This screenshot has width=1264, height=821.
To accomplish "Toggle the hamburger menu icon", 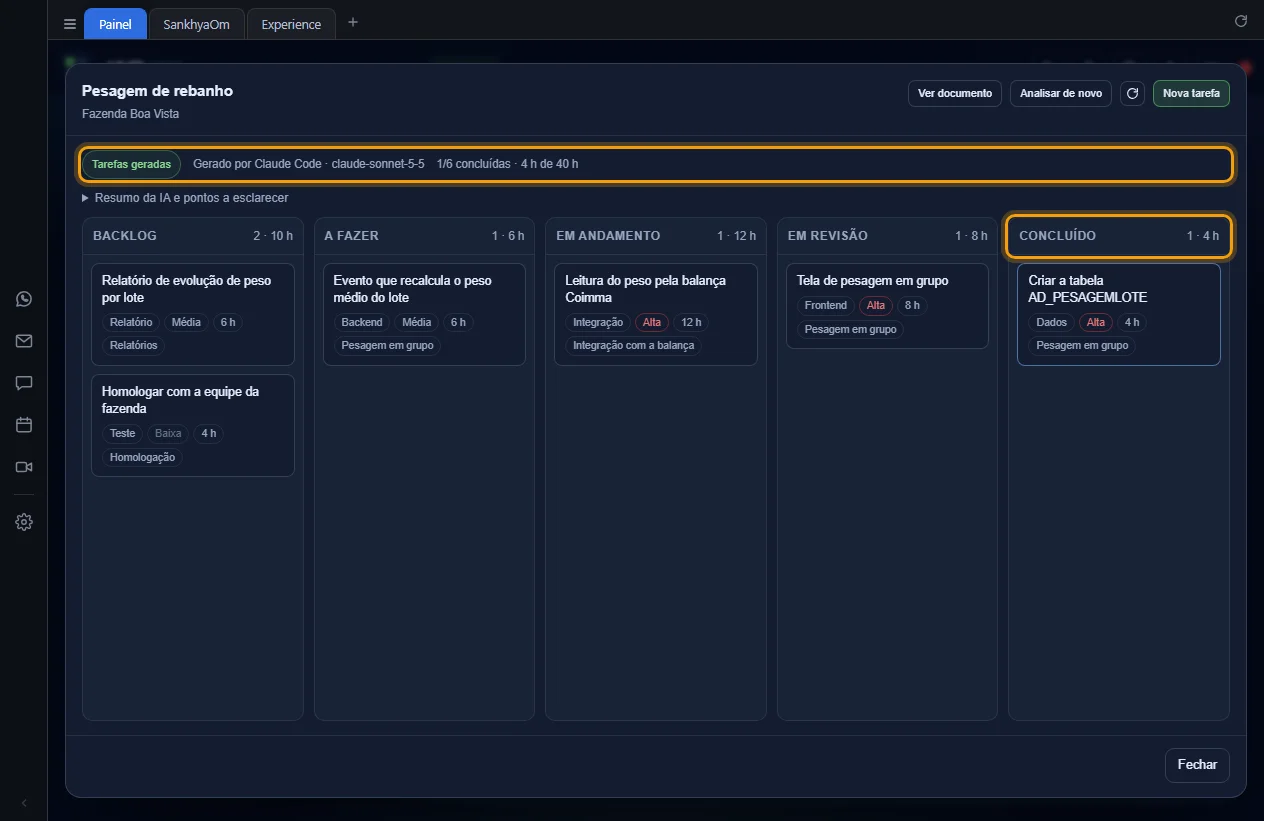I will tap(69, 24).
